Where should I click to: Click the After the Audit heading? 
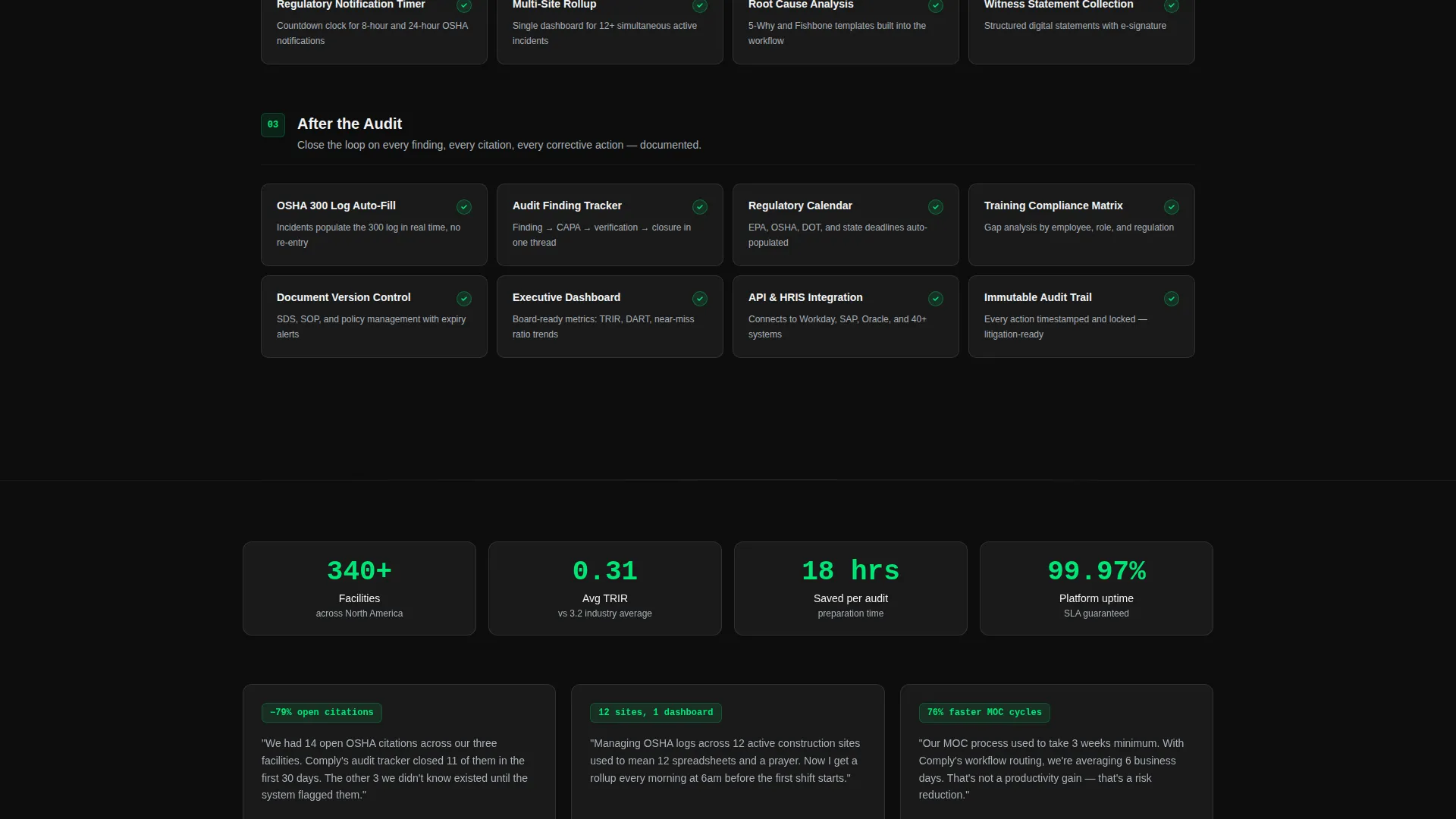point(350,124)
